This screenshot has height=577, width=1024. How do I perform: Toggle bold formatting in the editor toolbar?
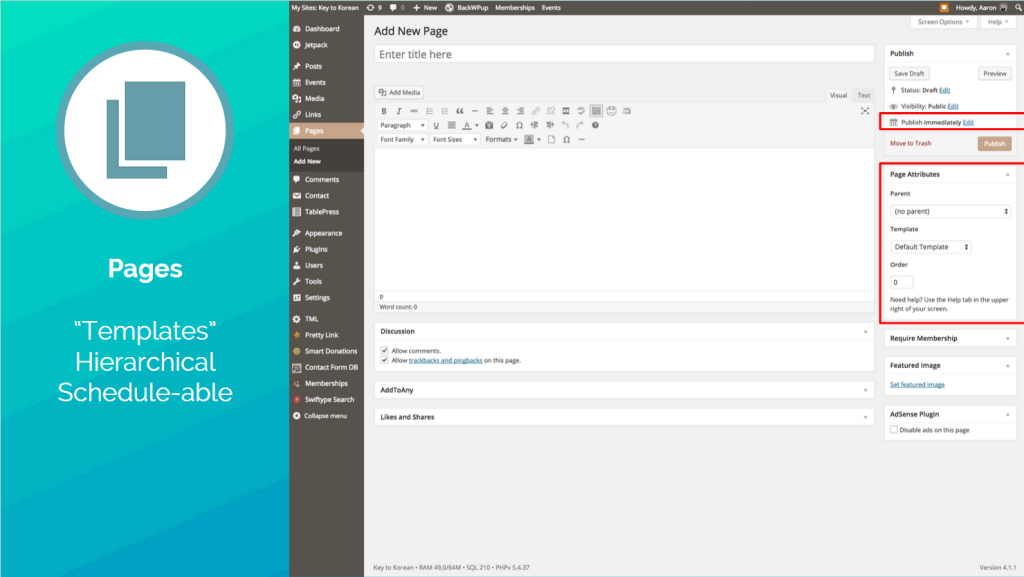pyautogui.click(x=384, y=111)
